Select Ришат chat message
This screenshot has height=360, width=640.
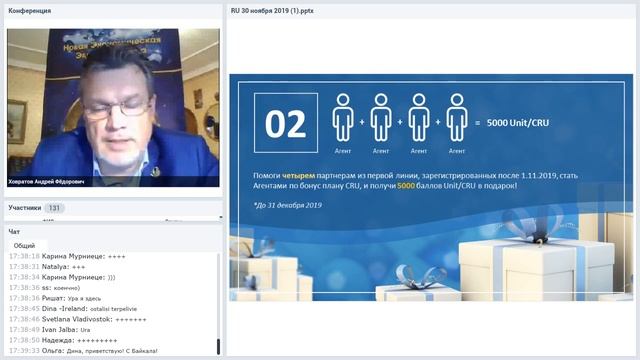click(55, 298)
